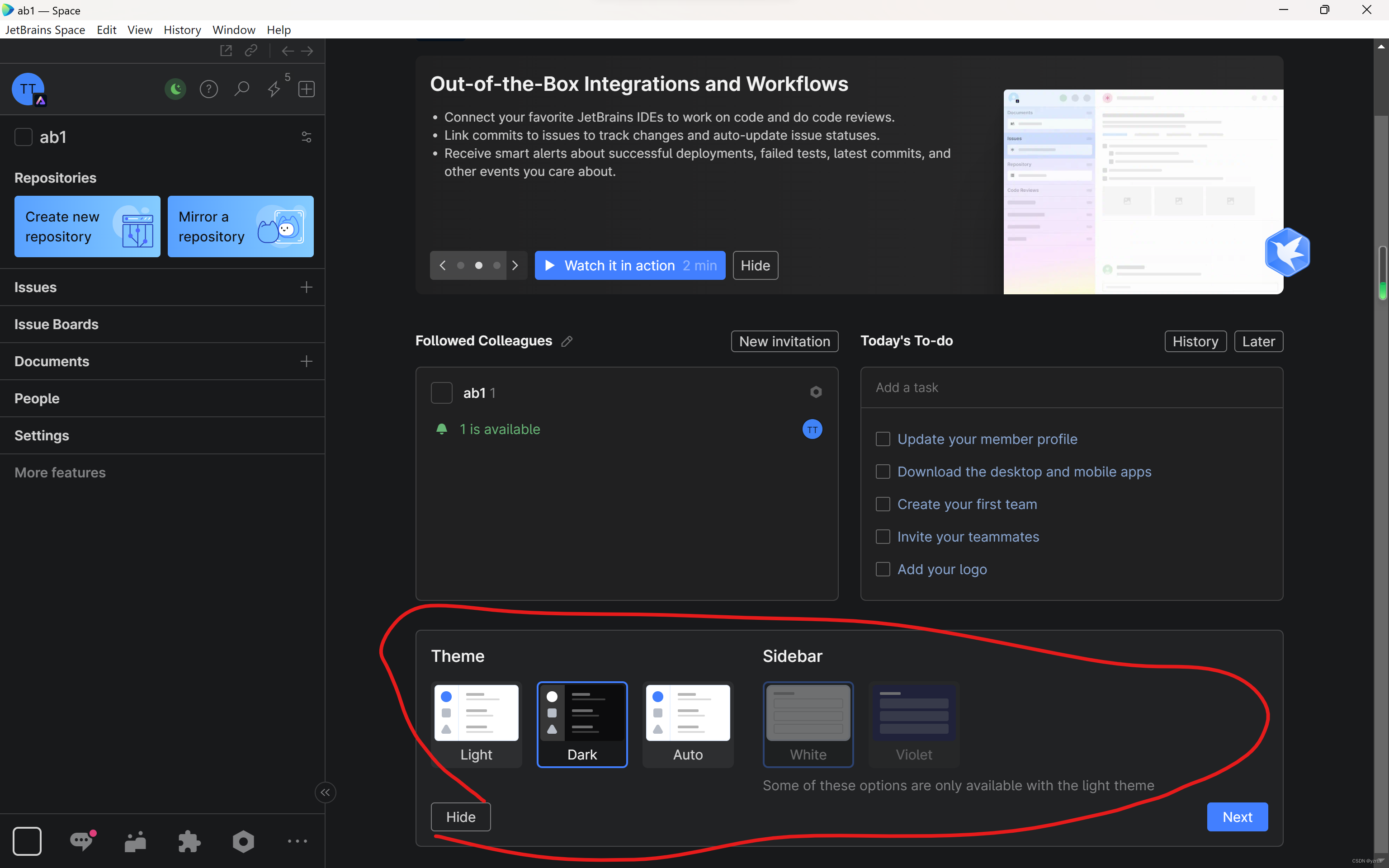Click the search magnifier icon in sidebar
Image resolution: width=1389 pixels, height=868 pixels.
[x=241, y=89]
